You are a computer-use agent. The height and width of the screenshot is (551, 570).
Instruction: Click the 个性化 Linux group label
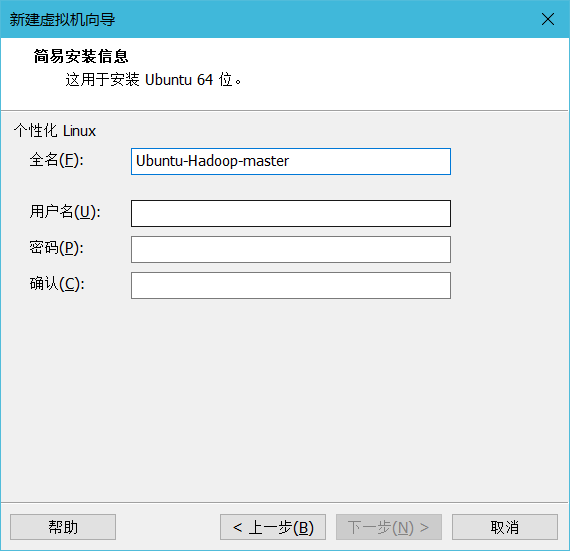pyautogui.click(x=55, y=131)
